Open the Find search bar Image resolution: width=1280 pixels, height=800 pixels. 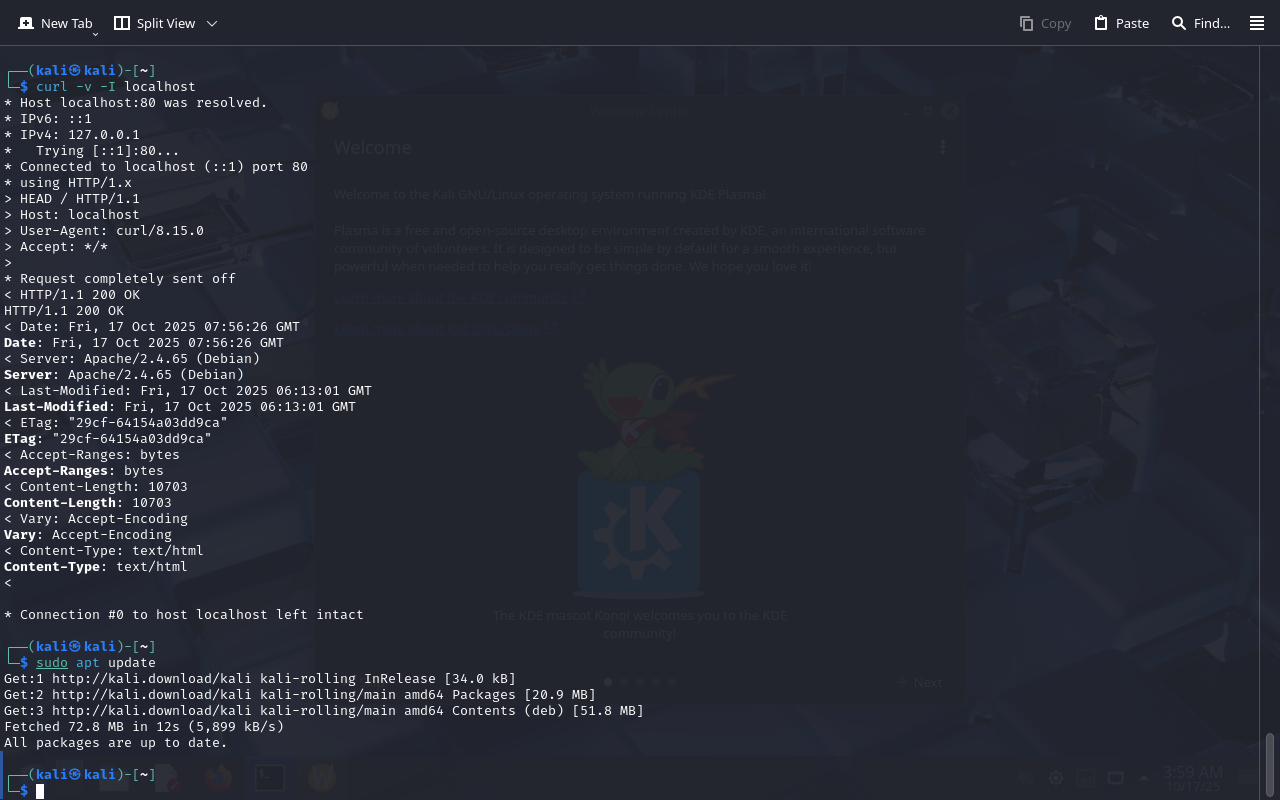click(x=1200, y=23)
